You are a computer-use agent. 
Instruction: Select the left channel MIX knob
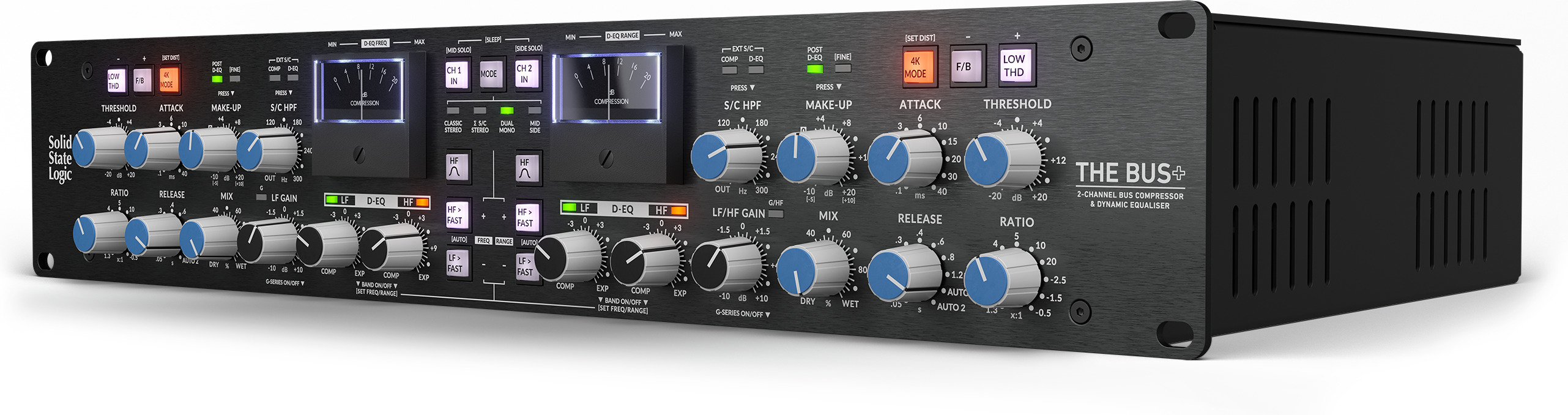208,237
